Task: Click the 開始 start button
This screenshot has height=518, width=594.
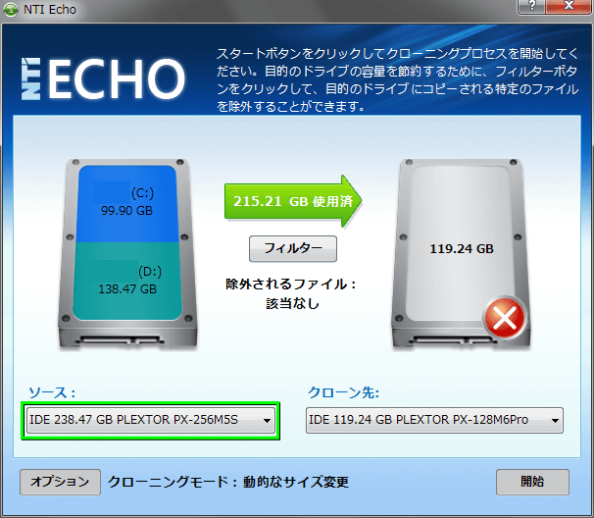Action: point(533,482)
